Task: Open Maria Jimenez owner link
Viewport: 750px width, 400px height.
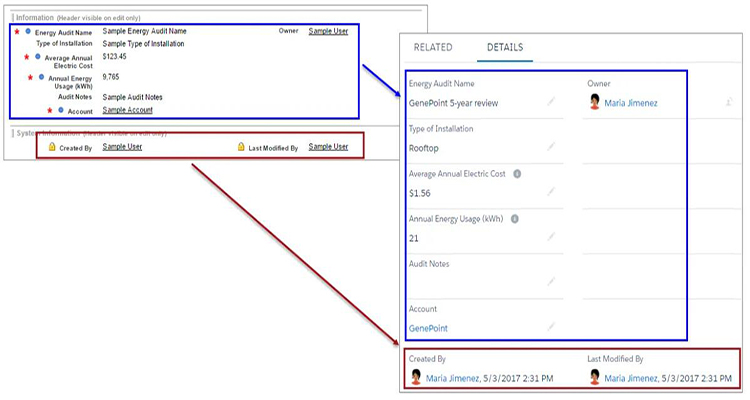Action: [x=631, y=103]
